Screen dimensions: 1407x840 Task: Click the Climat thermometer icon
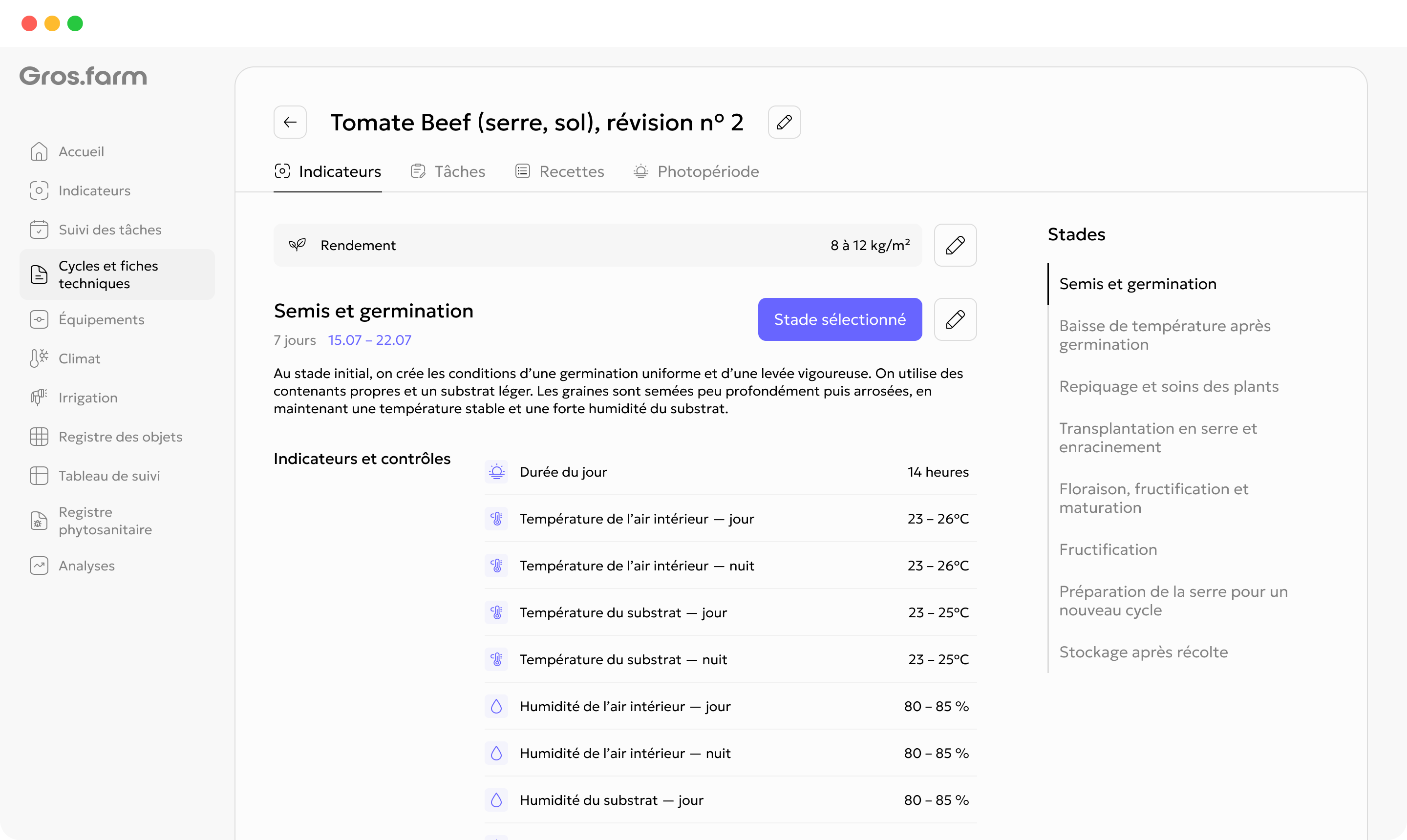click(39, 359)
